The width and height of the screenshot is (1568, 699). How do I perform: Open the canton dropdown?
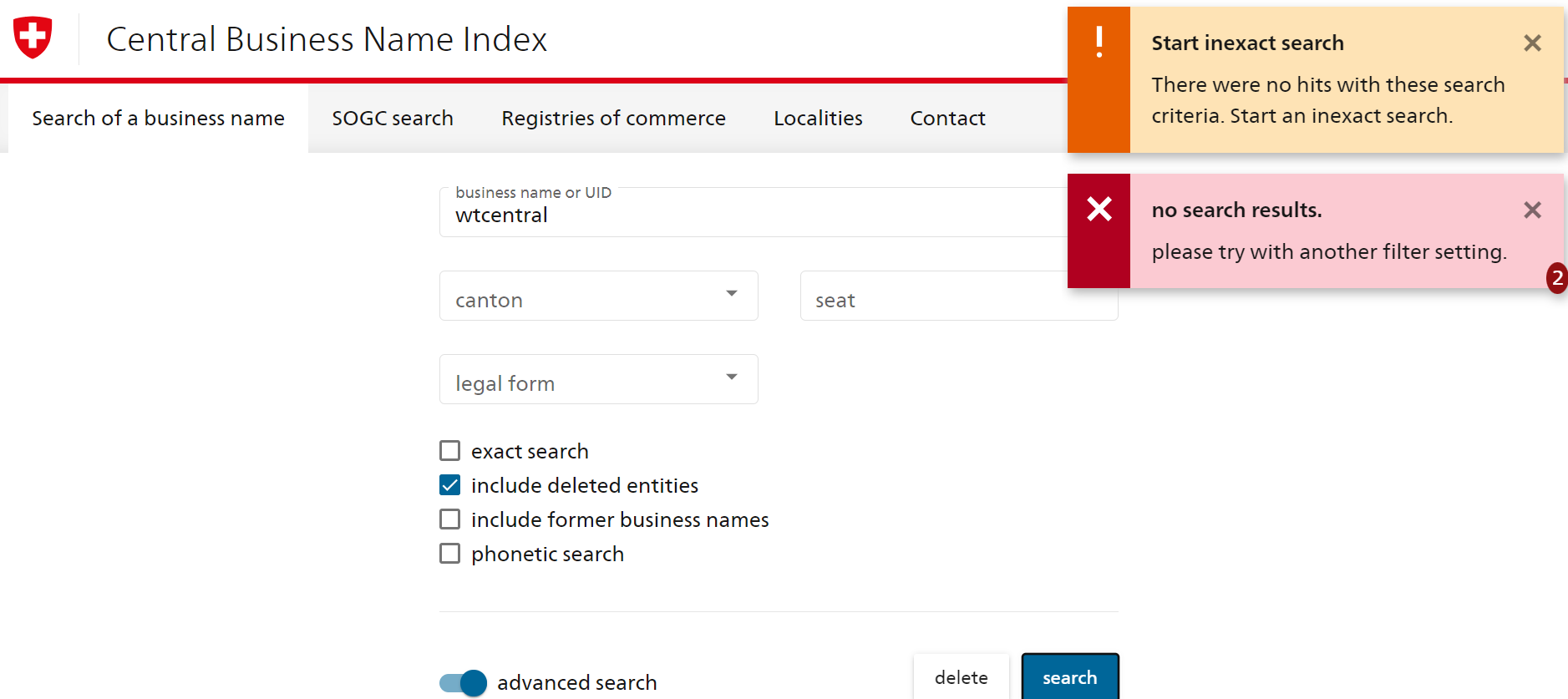(598, 296)
